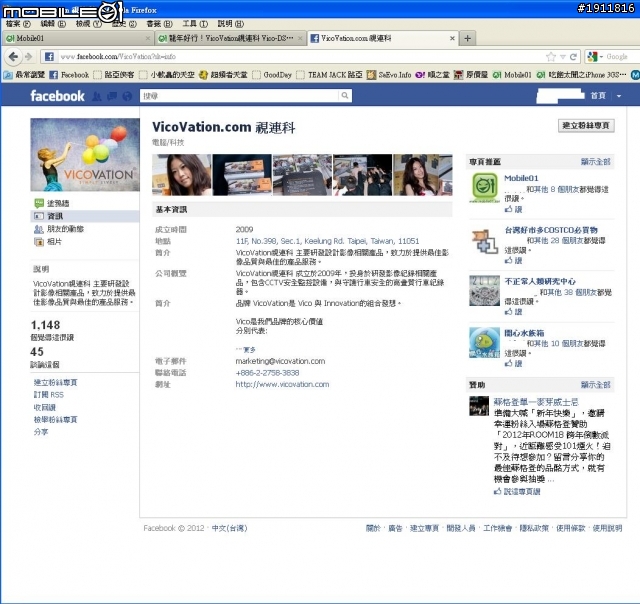The height and width of the screenshot is (604, 640).
Task: Click 訂閱 RSS in the left sidebar
Action: tap(49, 395)
